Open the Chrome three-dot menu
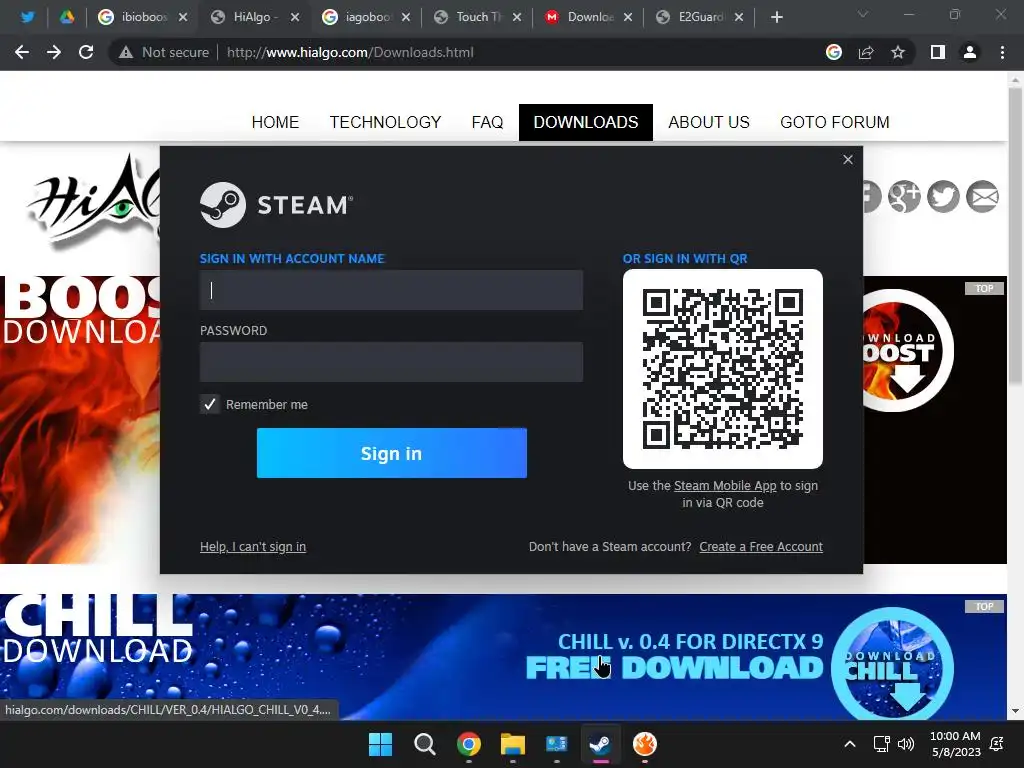 1002,52
